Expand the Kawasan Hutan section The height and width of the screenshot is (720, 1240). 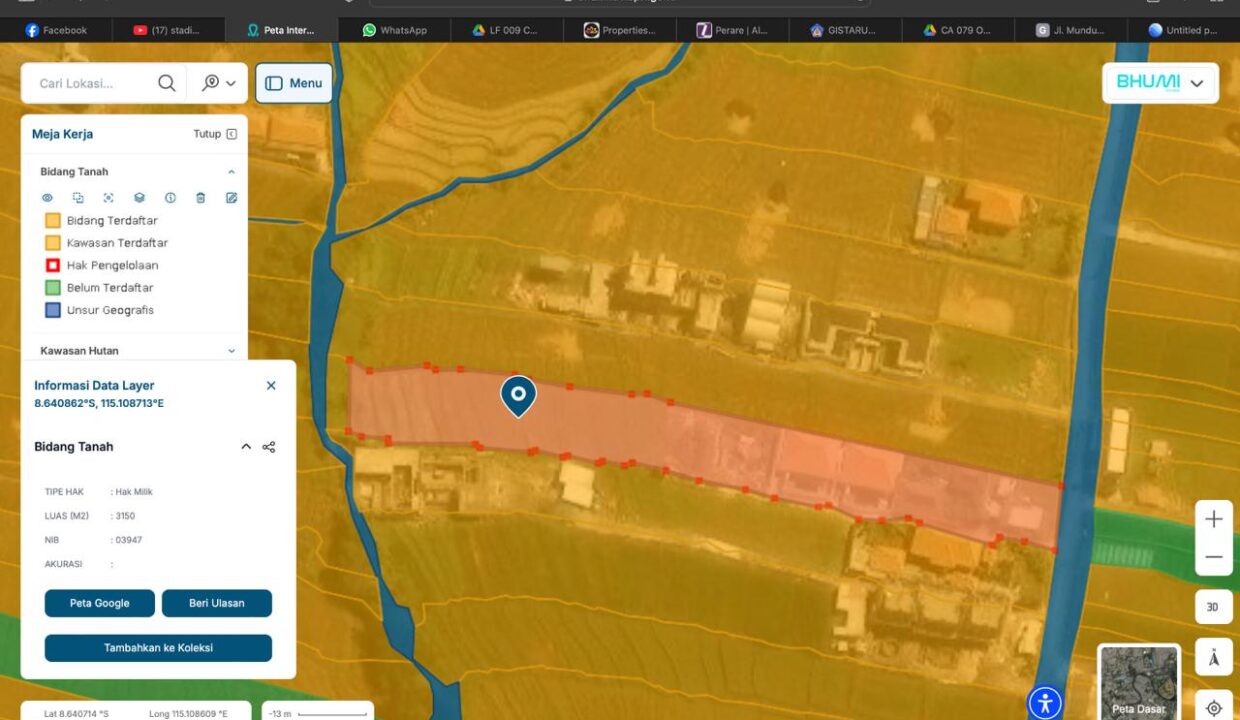point(231,351)
